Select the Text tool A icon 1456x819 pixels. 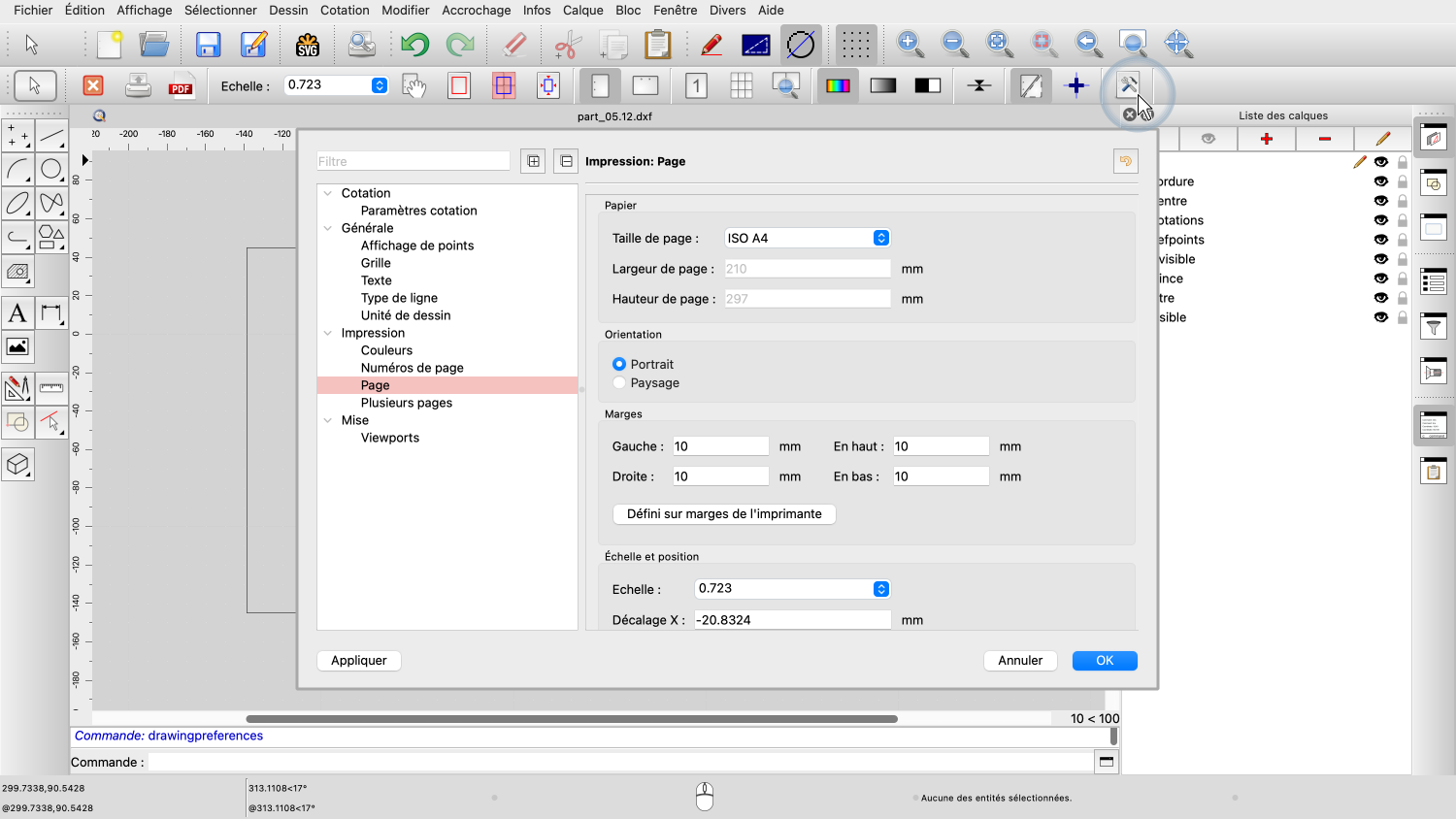coord(17,313)
